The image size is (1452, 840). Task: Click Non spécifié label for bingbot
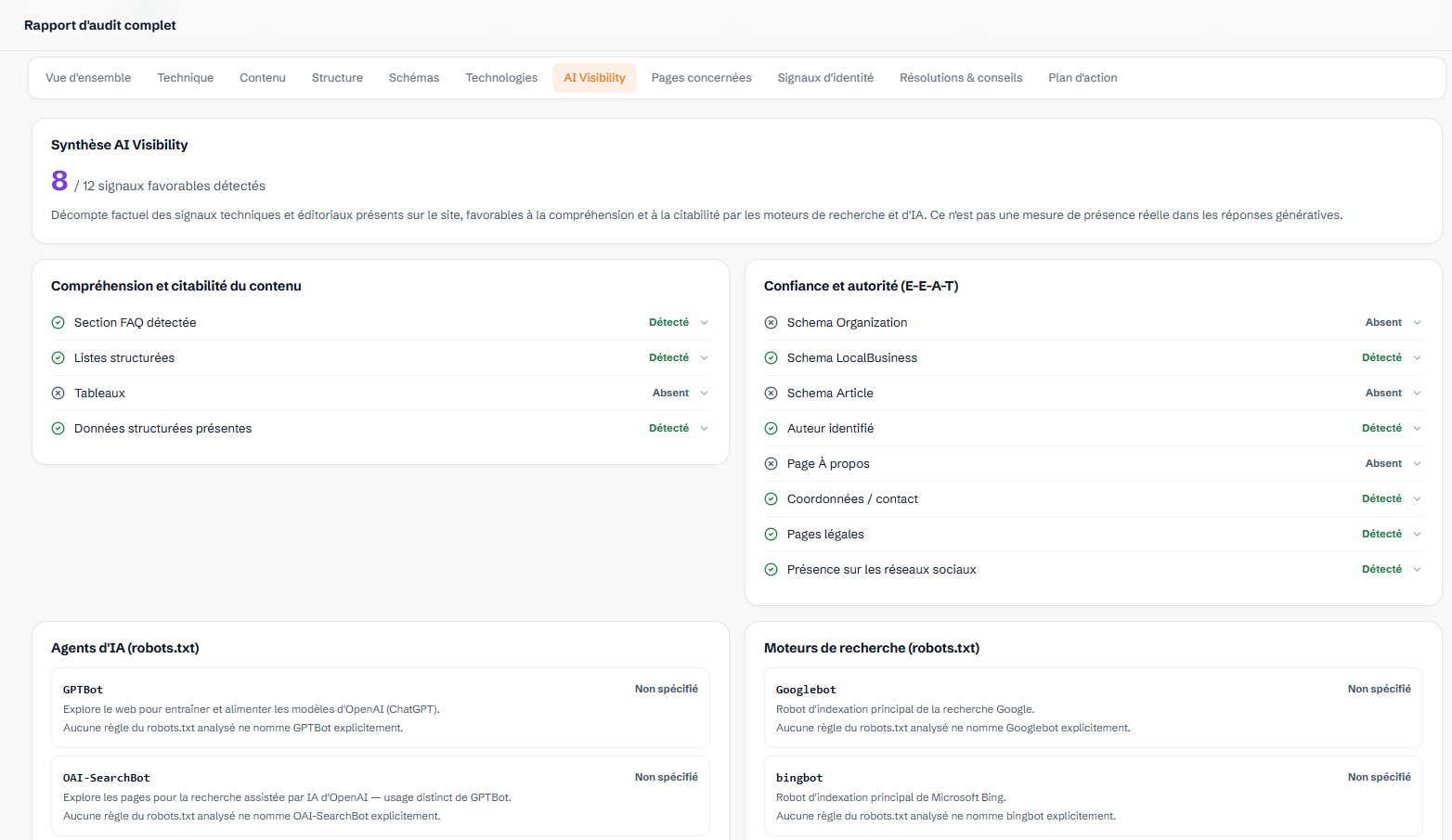[x=1380, y=777]
